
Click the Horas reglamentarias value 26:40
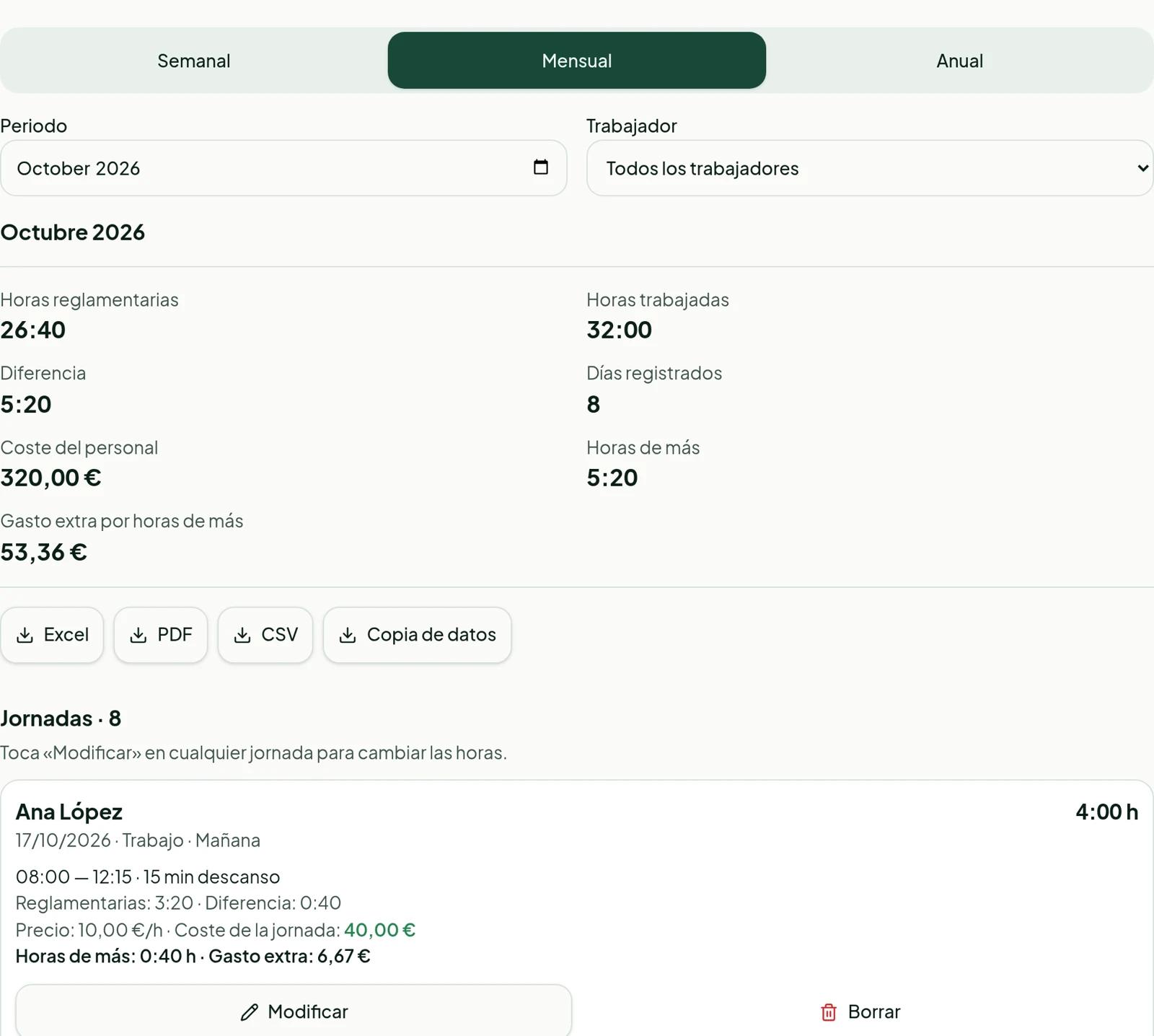pos(33,330)
